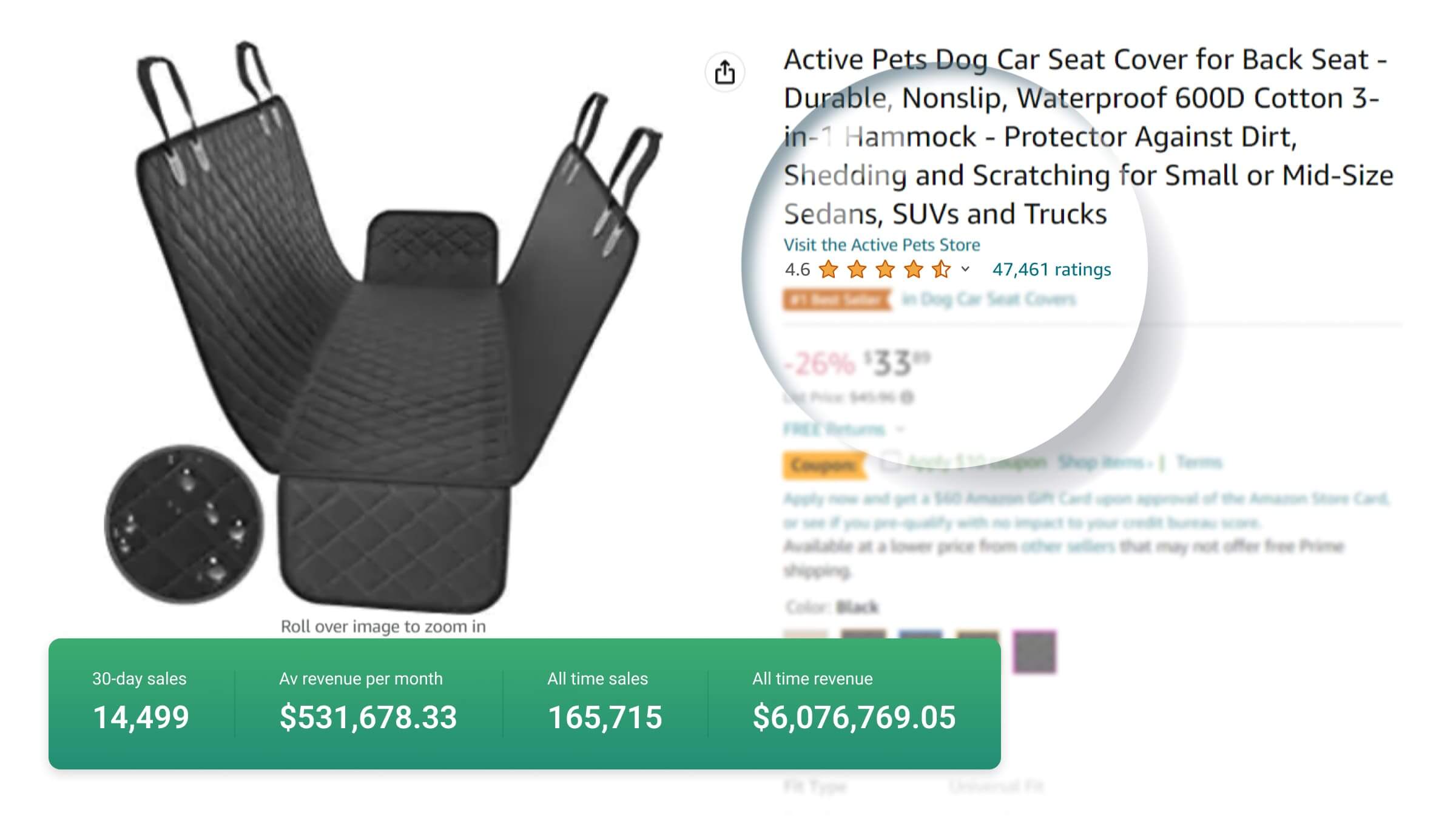The image size is (1456, 818).
Task: Open the Dog Car Seat Covers category link
Action: click(989, 299)
